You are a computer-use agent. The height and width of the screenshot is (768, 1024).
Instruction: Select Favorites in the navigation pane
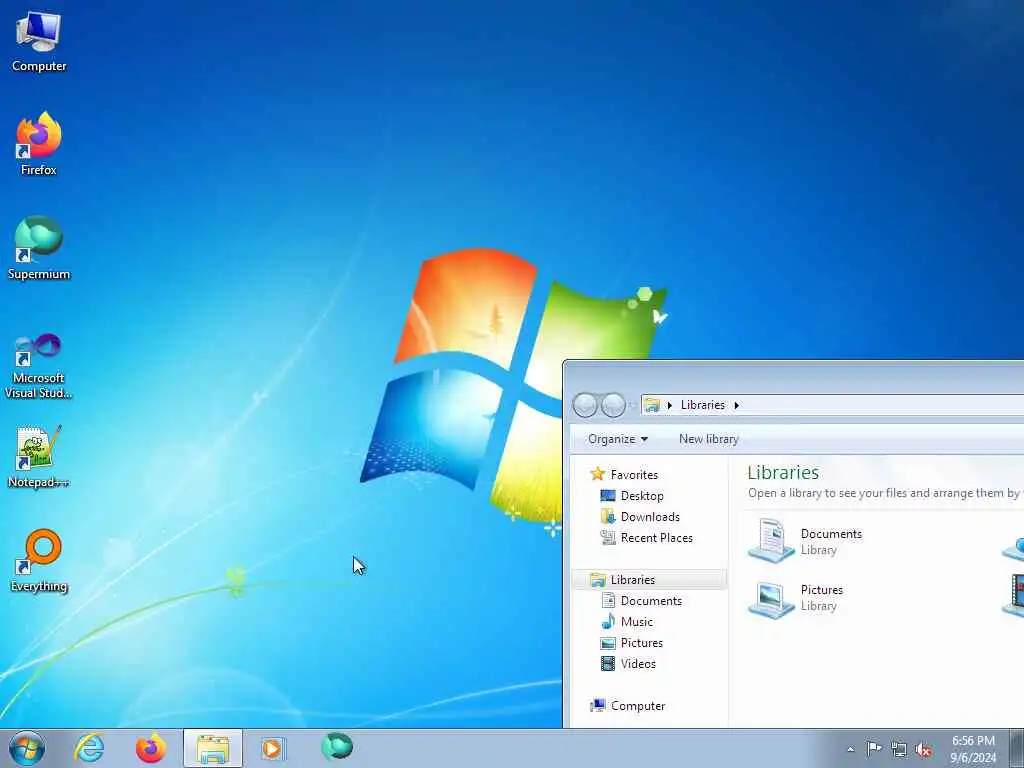(x=634, y=475)
